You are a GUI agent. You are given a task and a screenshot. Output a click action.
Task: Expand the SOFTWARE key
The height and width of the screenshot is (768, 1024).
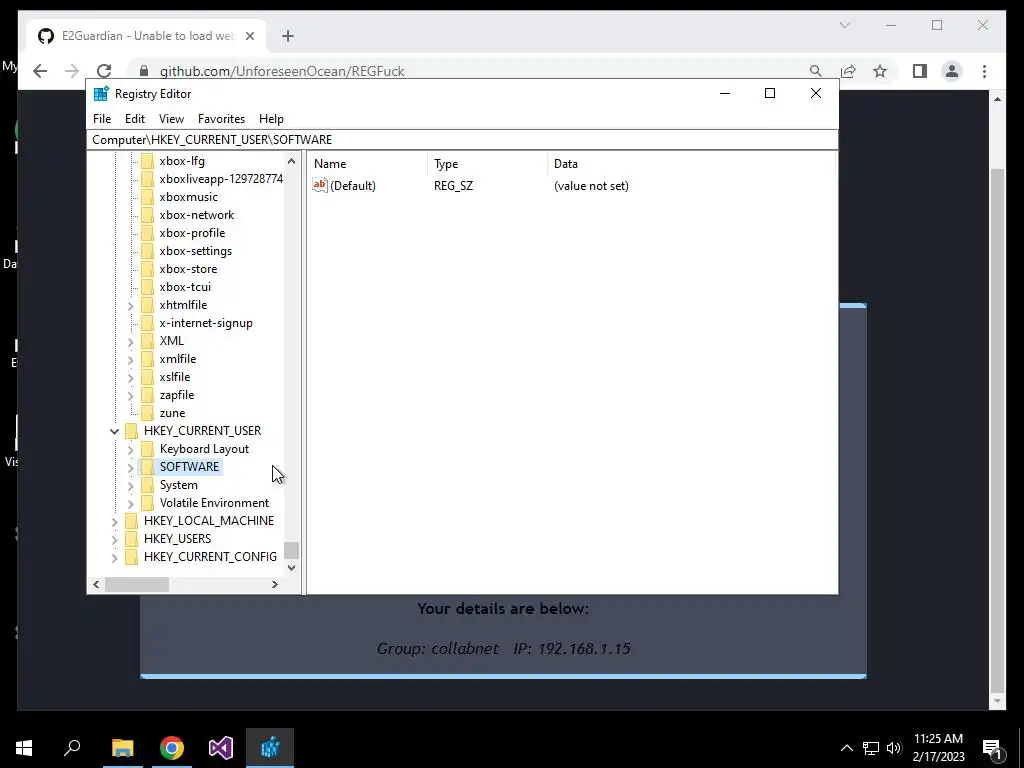[130, 467]
